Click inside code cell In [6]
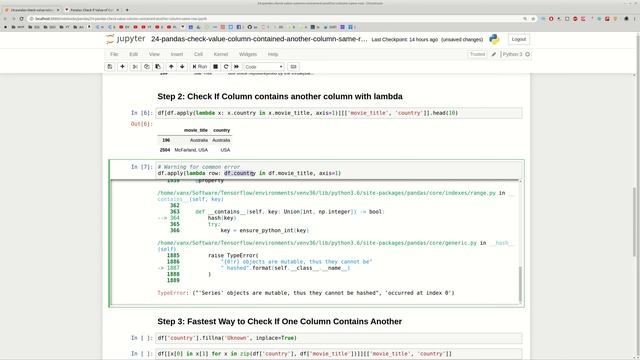Screen dimensions: 640x360 click(338, 113)
